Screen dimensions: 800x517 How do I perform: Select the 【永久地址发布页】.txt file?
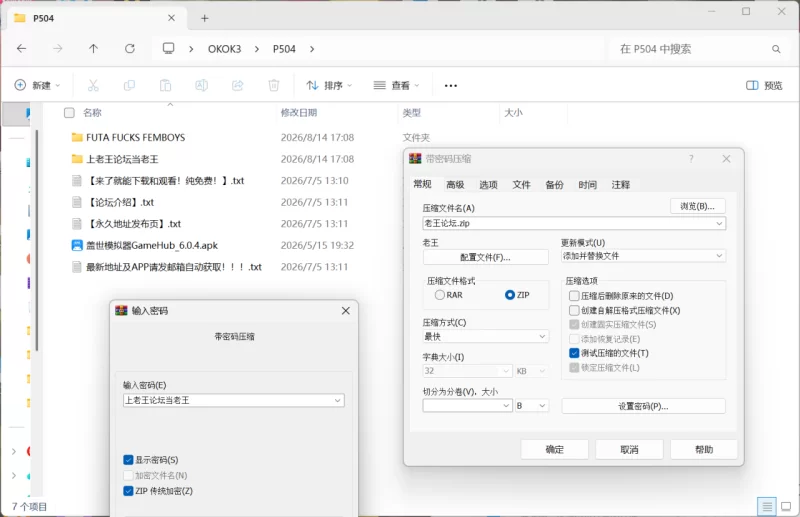(127, 224)
